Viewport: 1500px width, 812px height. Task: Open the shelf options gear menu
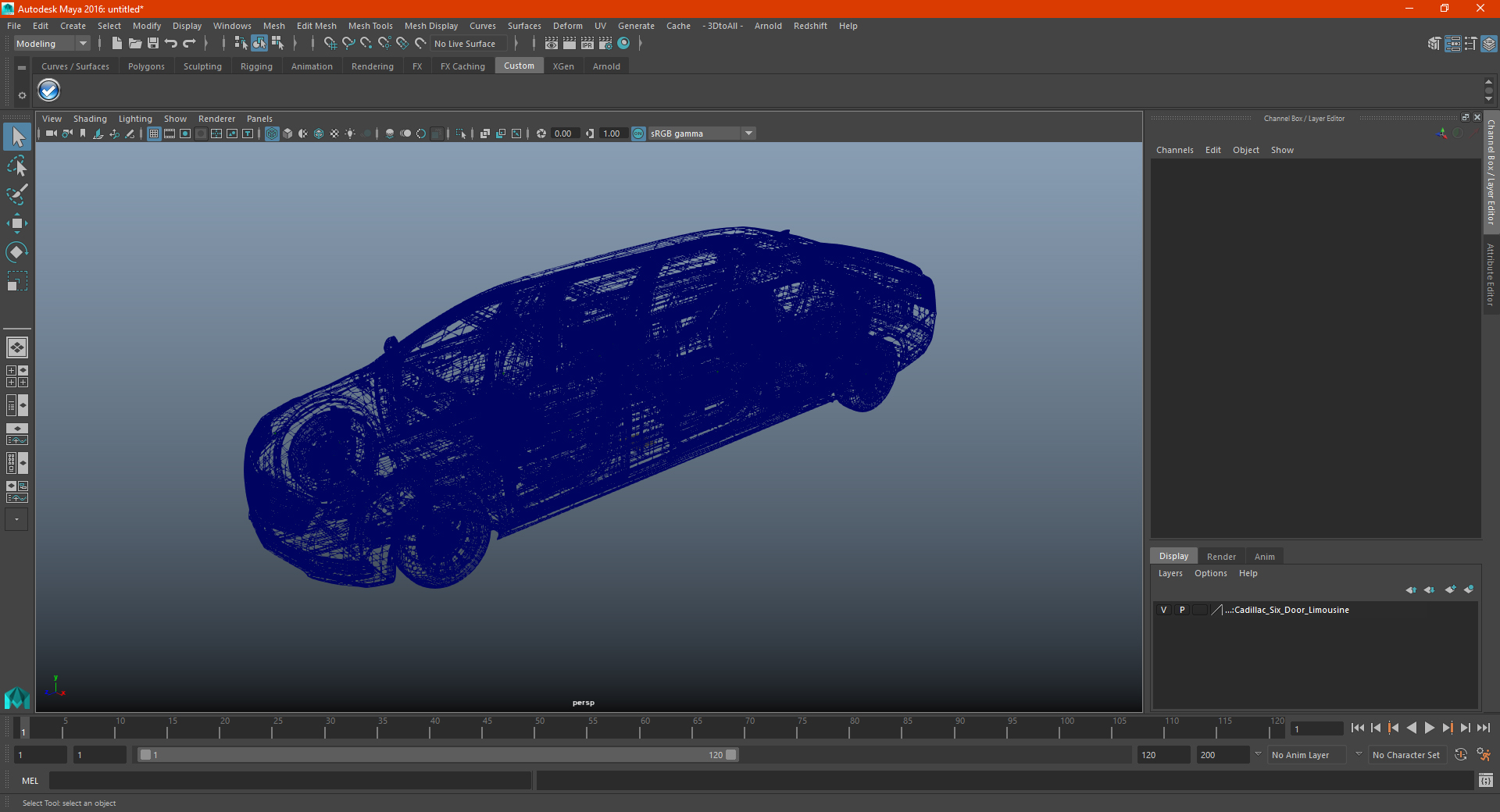tap(22, 95)
